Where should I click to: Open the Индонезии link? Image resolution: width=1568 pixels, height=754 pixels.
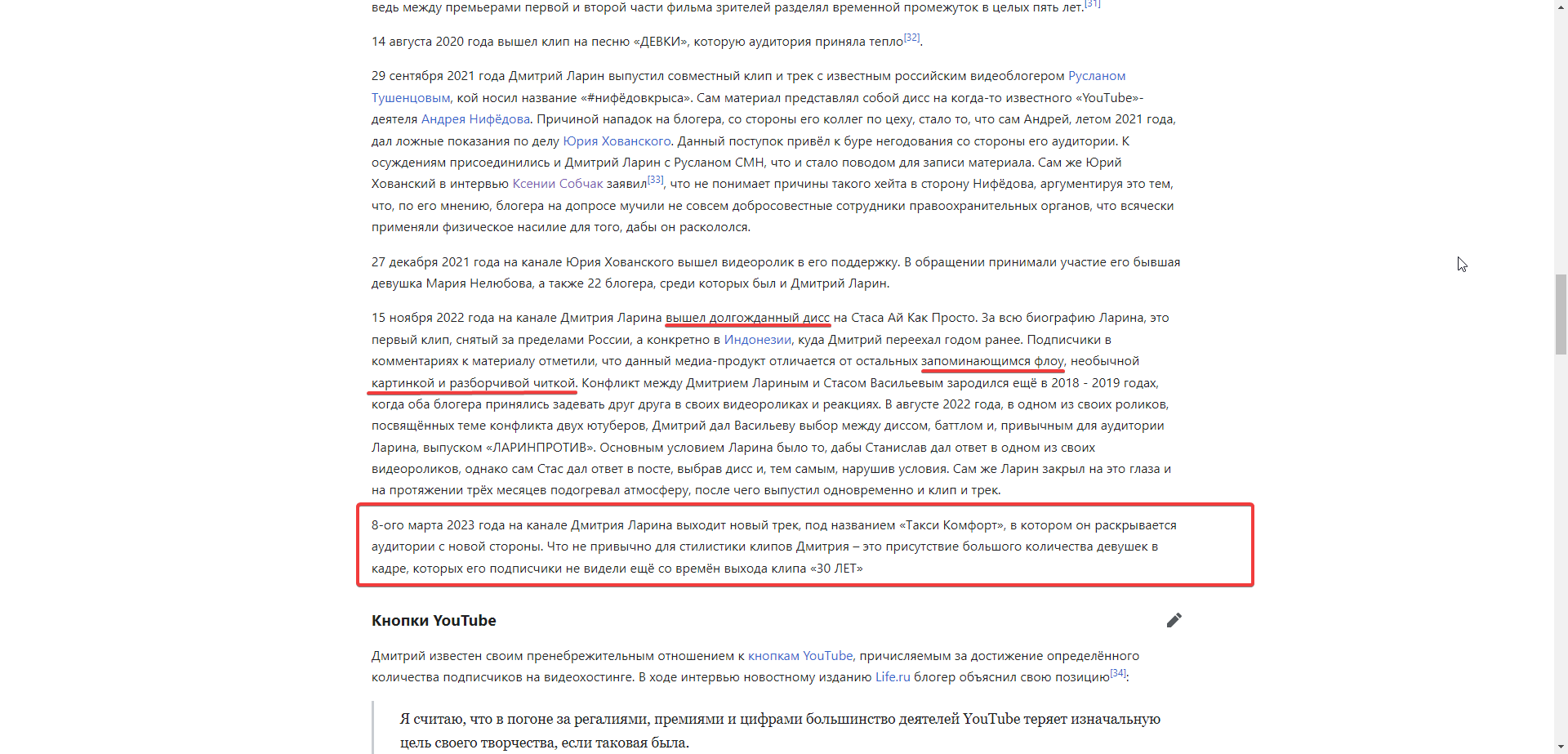[757, 340]
